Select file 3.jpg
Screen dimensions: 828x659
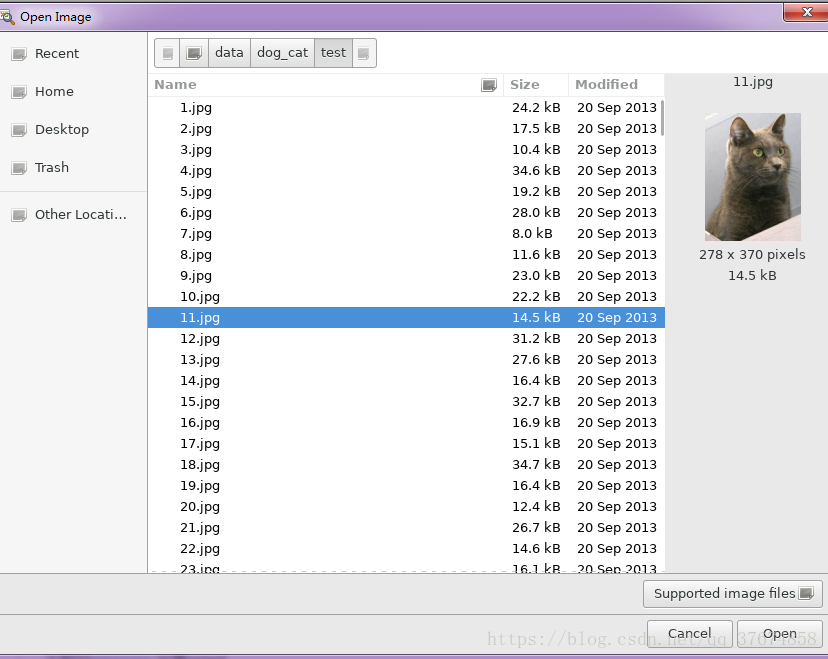[406, 150]
